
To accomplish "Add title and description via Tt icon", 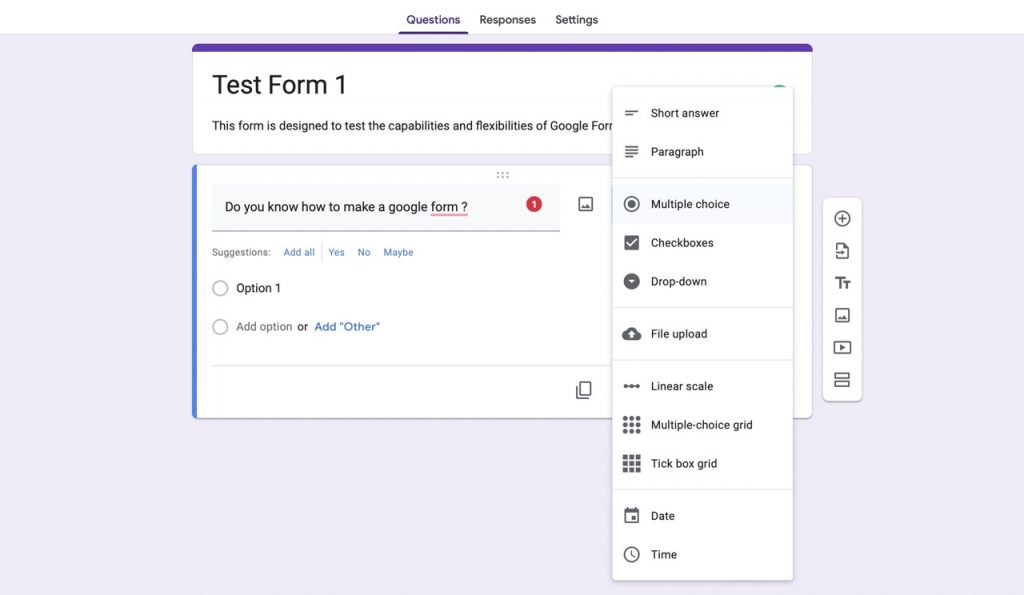I will (842, 283).
